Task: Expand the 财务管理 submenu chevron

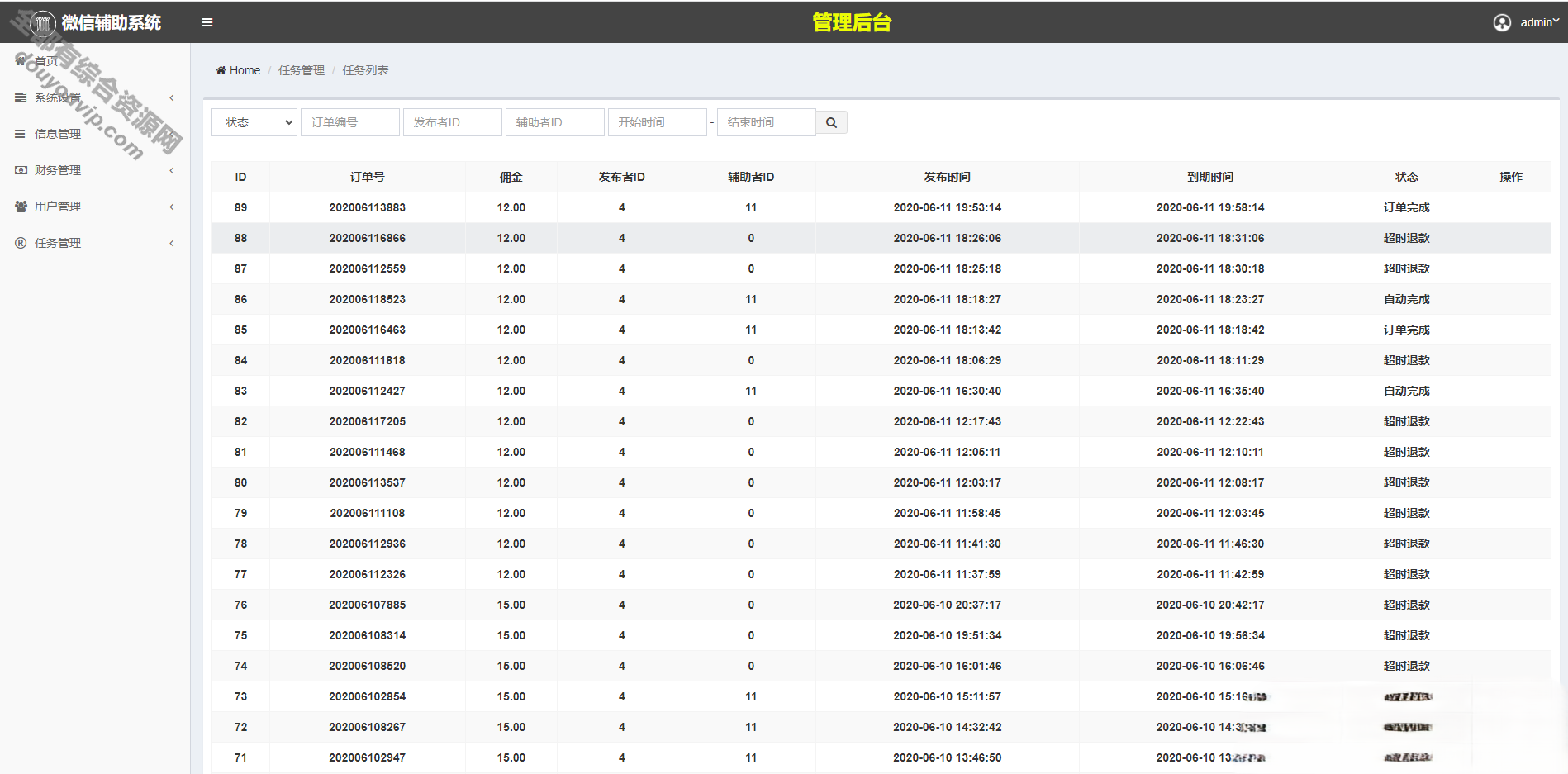Action: pos(172,170)
